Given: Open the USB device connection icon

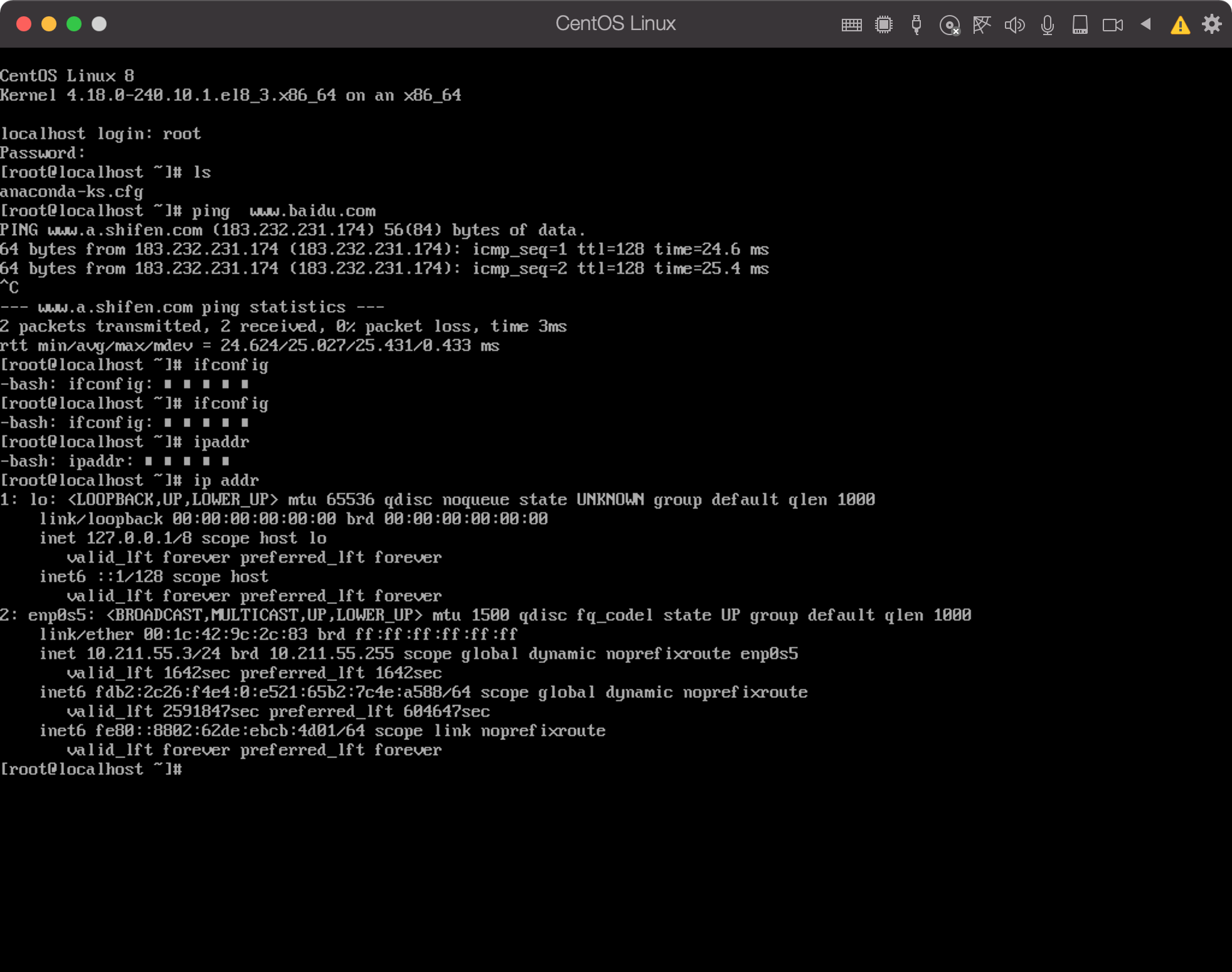Looking at the screenshot, I should tap(916, 24).
